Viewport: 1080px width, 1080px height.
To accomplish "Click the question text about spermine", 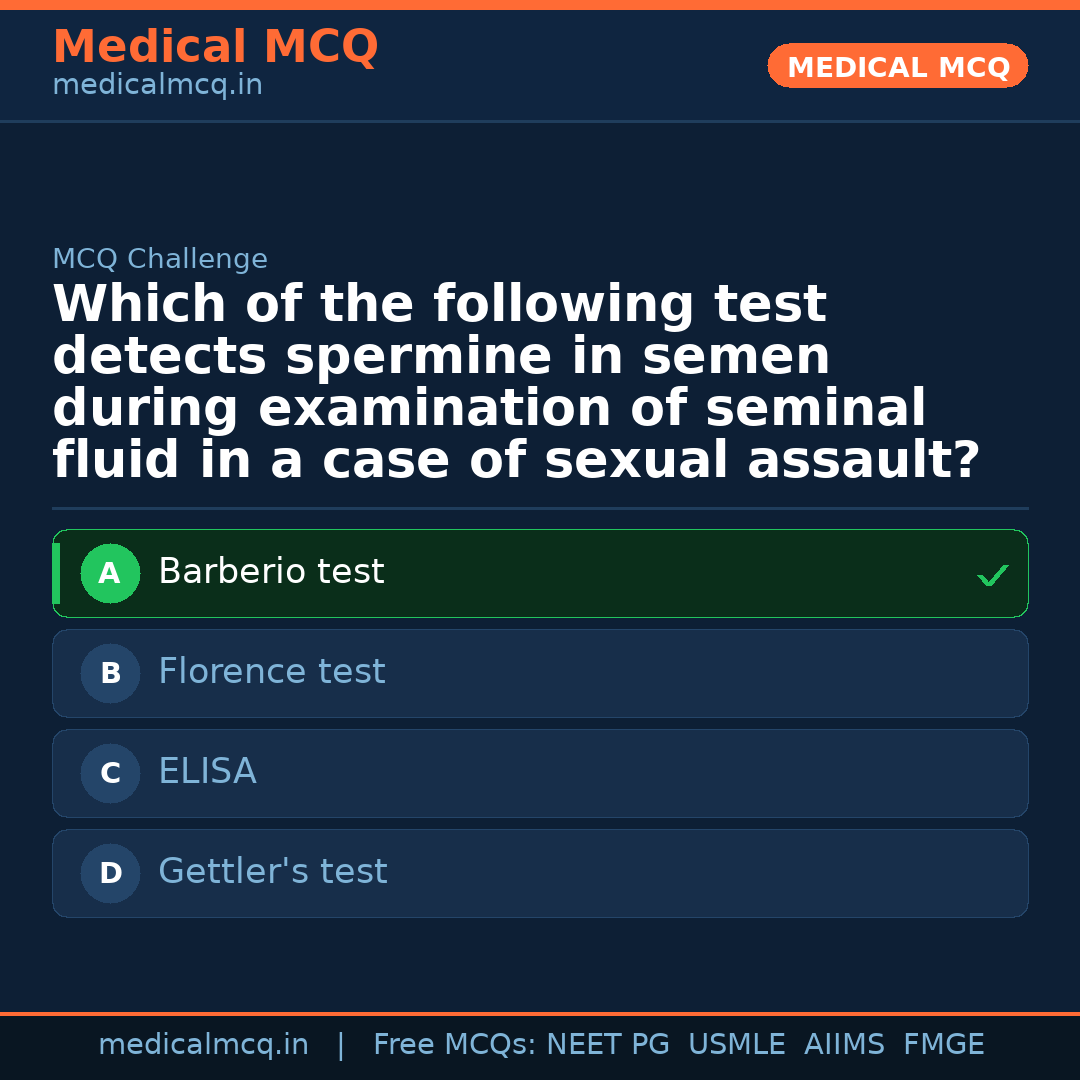I will click(515, 382).
